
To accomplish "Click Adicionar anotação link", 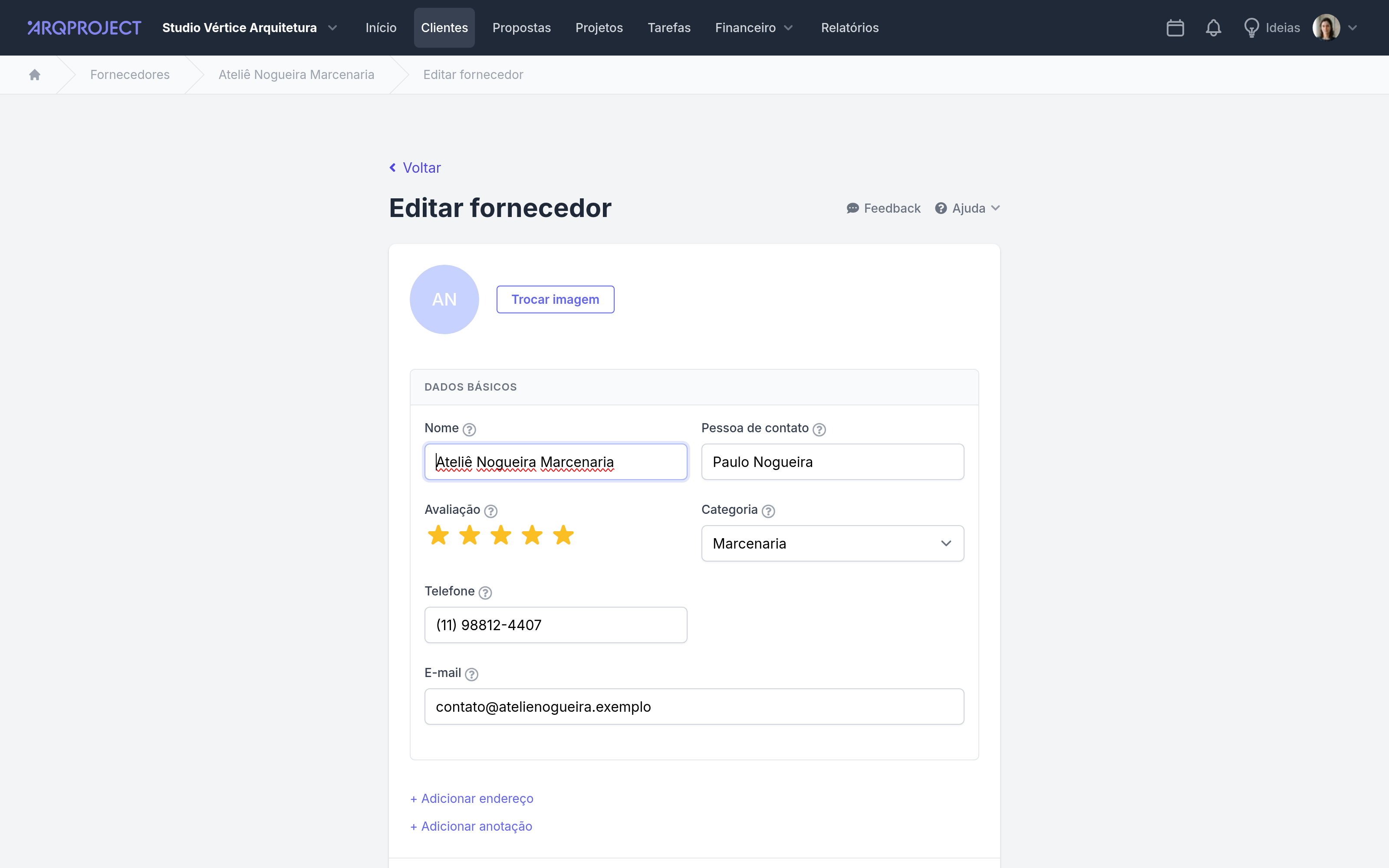I will [x=471, y=826].
